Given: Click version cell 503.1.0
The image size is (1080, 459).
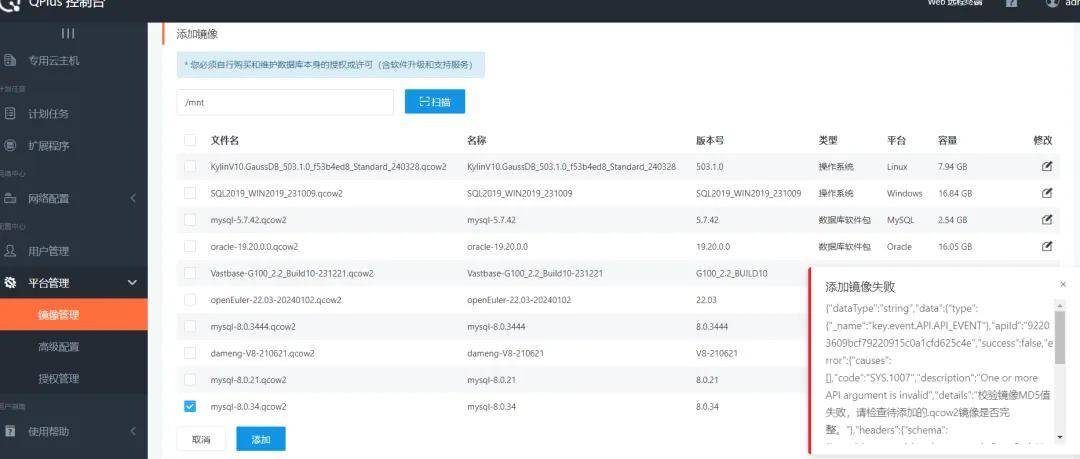Looking at the screenshot, I should click(x=709, y=167).
